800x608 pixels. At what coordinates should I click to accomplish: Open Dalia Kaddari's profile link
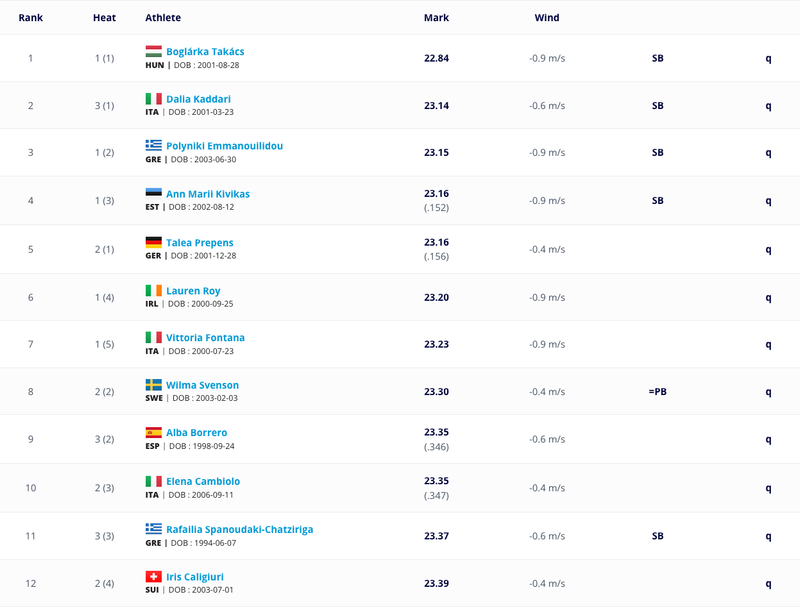click(198, 99)
